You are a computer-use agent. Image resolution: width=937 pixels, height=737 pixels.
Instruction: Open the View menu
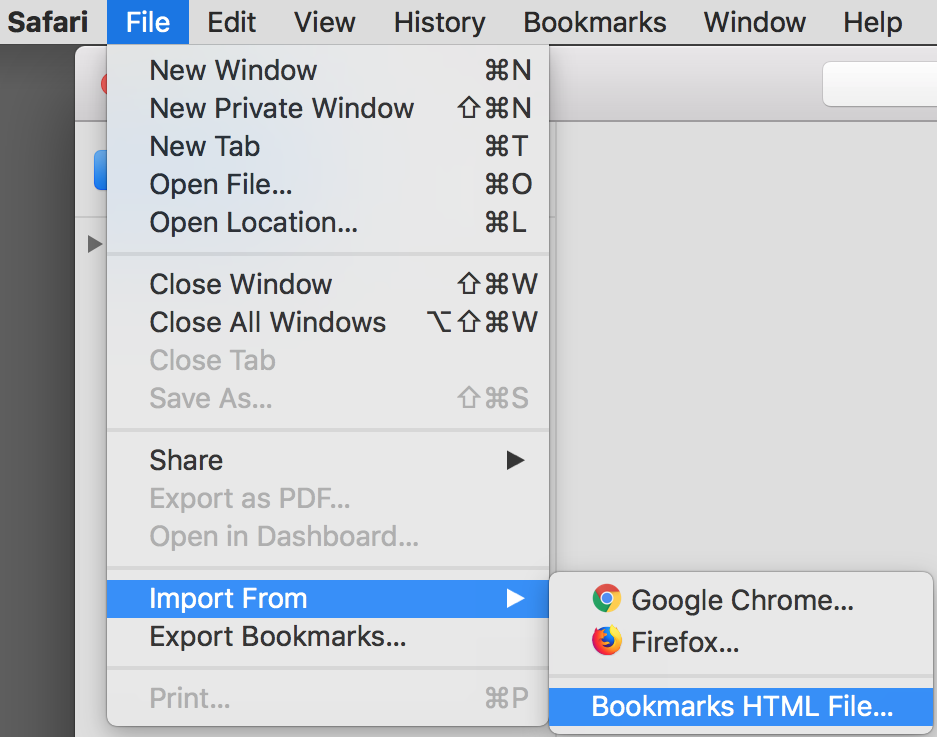(x=325, y=22)
